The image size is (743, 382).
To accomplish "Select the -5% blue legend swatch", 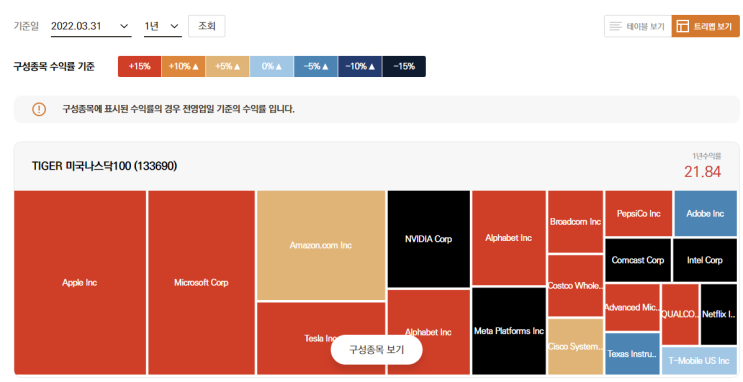I will point(316,66).
